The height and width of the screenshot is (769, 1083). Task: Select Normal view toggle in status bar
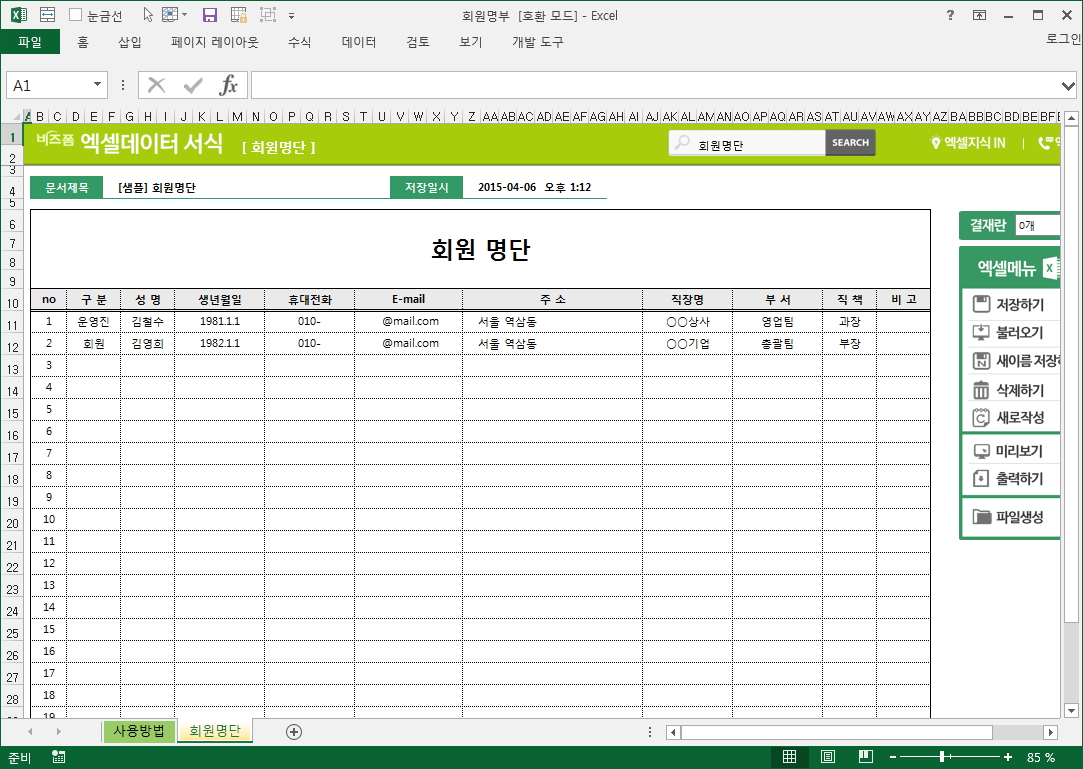point(789,757)
